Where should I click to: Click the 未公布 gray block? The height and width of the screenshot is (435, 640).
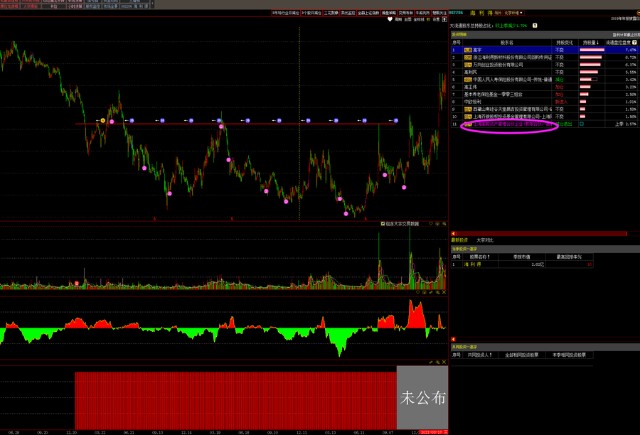pos(421,397)
